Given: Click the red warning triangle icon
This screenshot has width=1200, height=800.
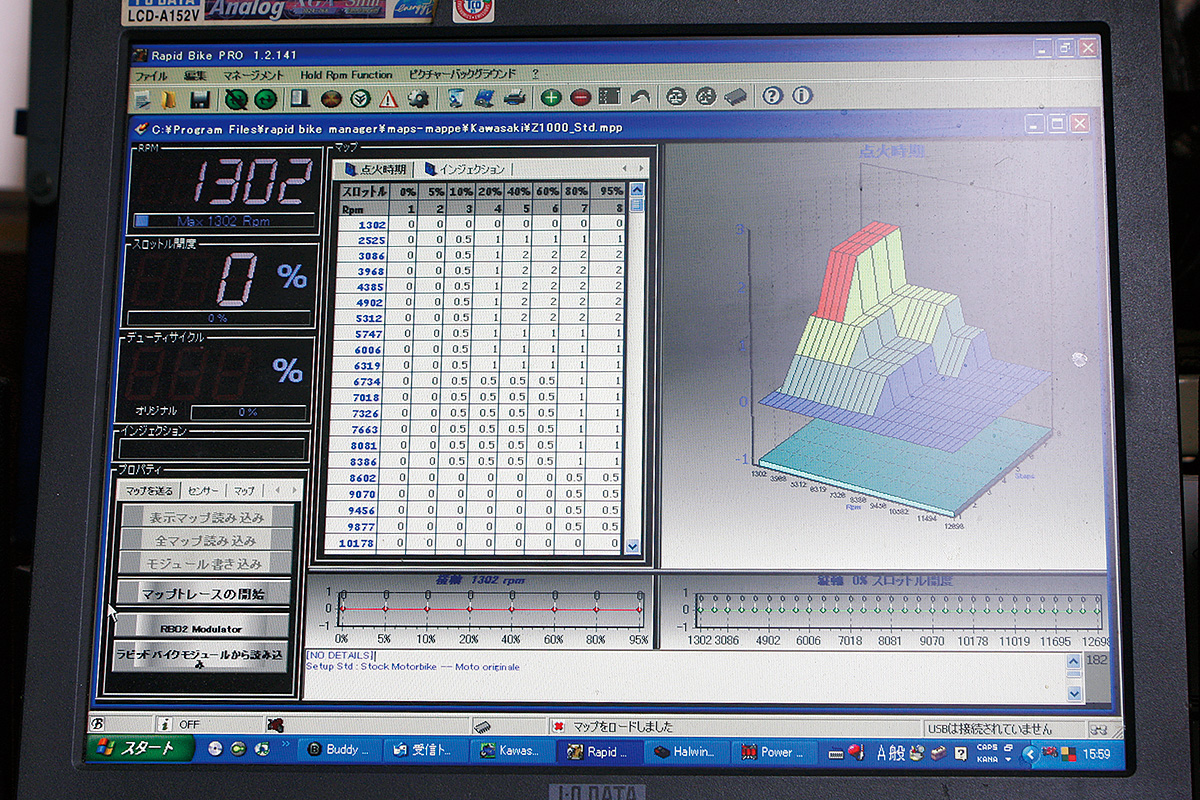Looking at the screenshot, I should click(x=389, y=98).
